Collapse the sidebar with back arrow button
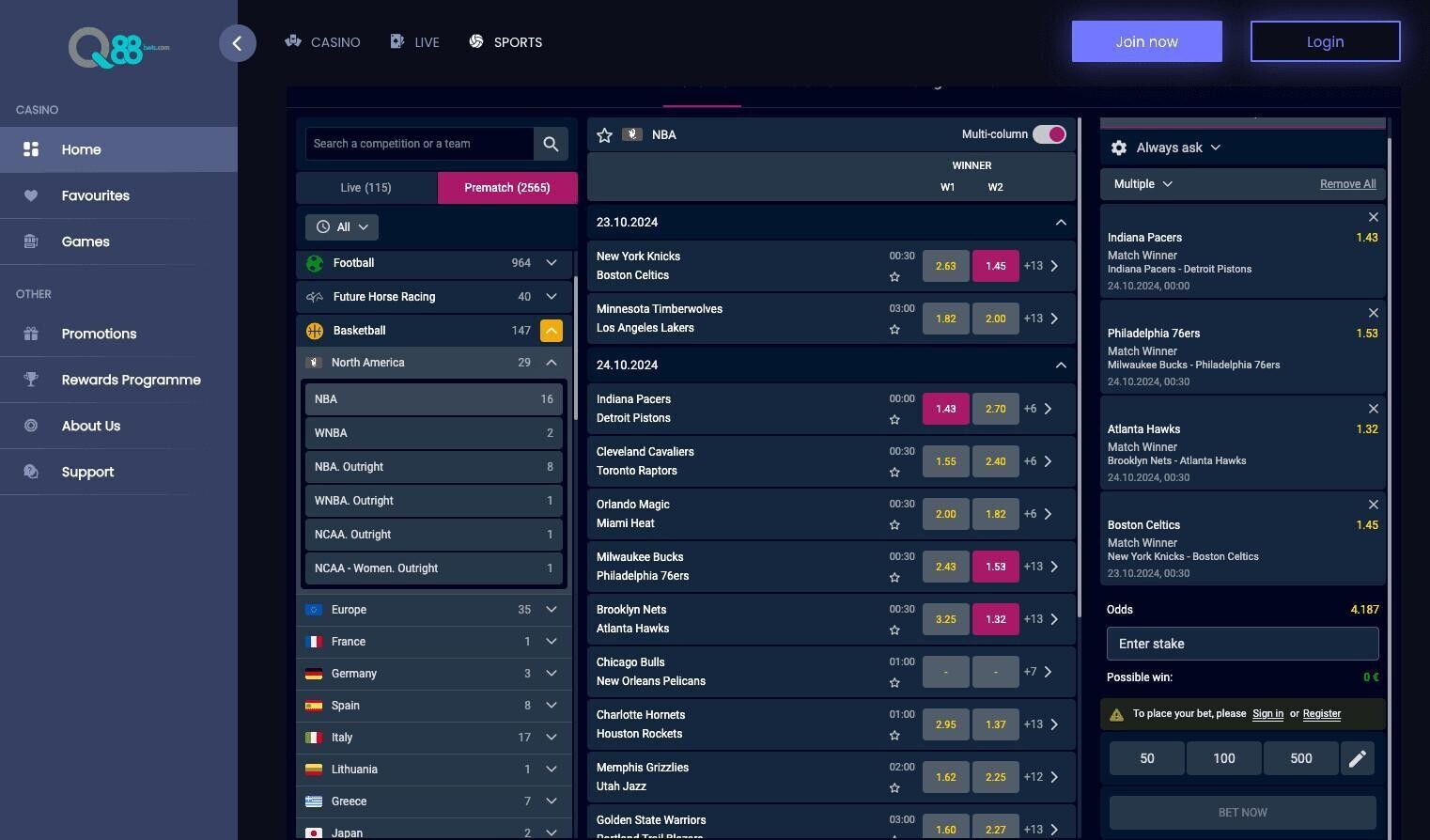1430x840 pixels. 238,43
